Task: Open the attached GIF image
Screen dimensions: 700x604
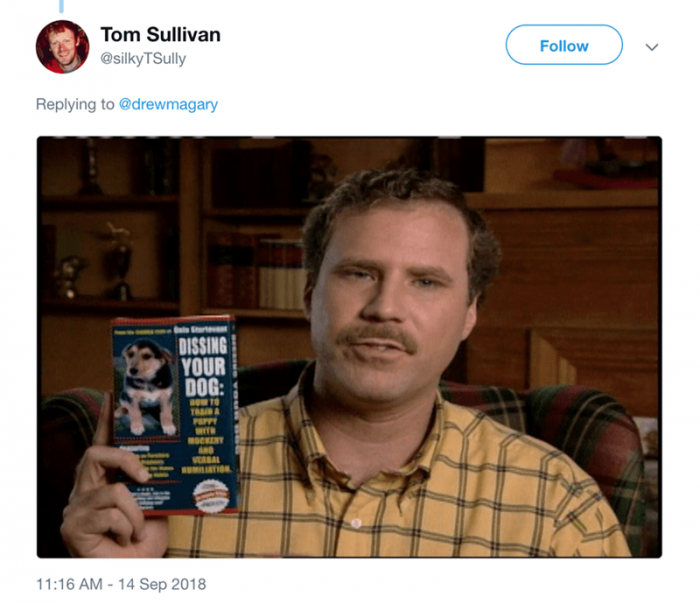Action: point(349,347)
